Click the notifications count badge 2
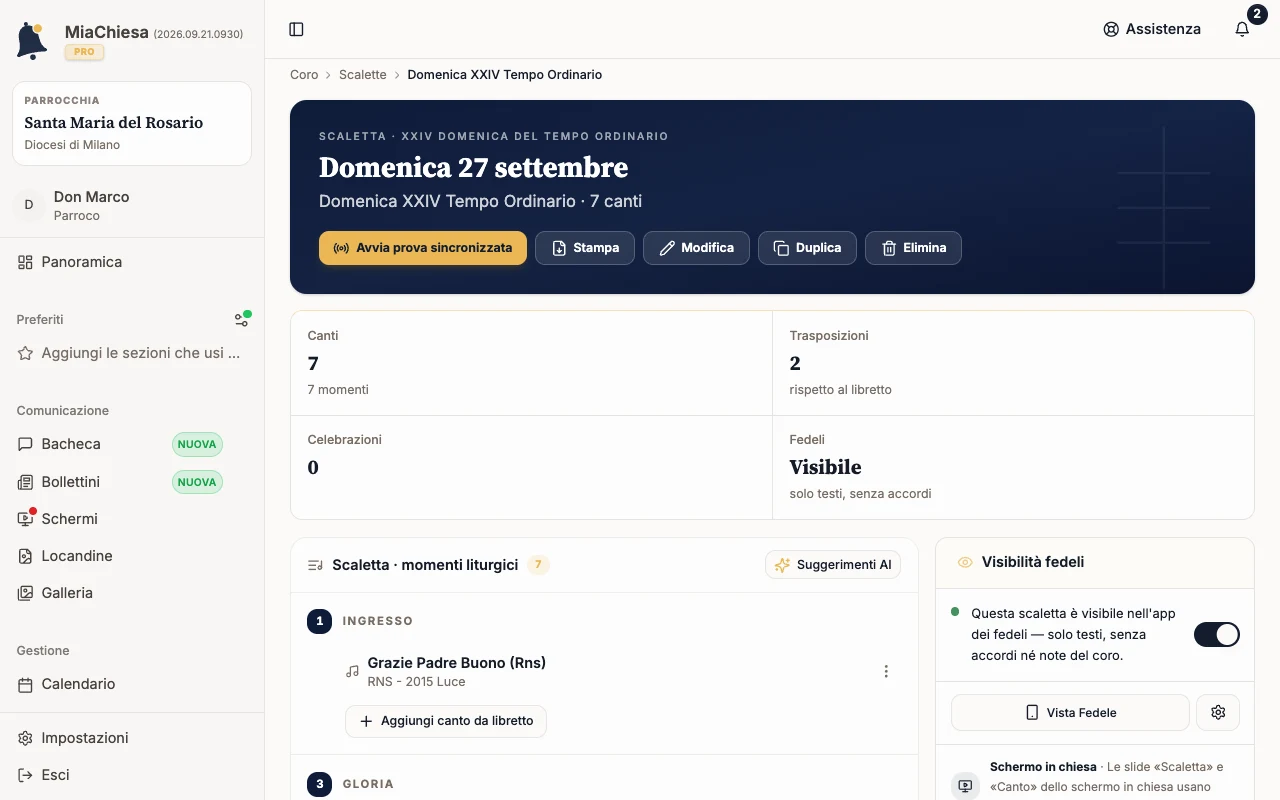The width and height of the screenshot is (1280, 800). 1256,14
